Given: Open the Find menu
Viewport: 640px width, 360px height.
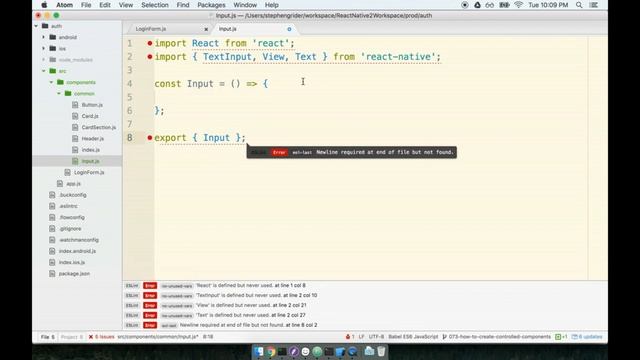Looking at the screenshot, I should click(182, 5).
